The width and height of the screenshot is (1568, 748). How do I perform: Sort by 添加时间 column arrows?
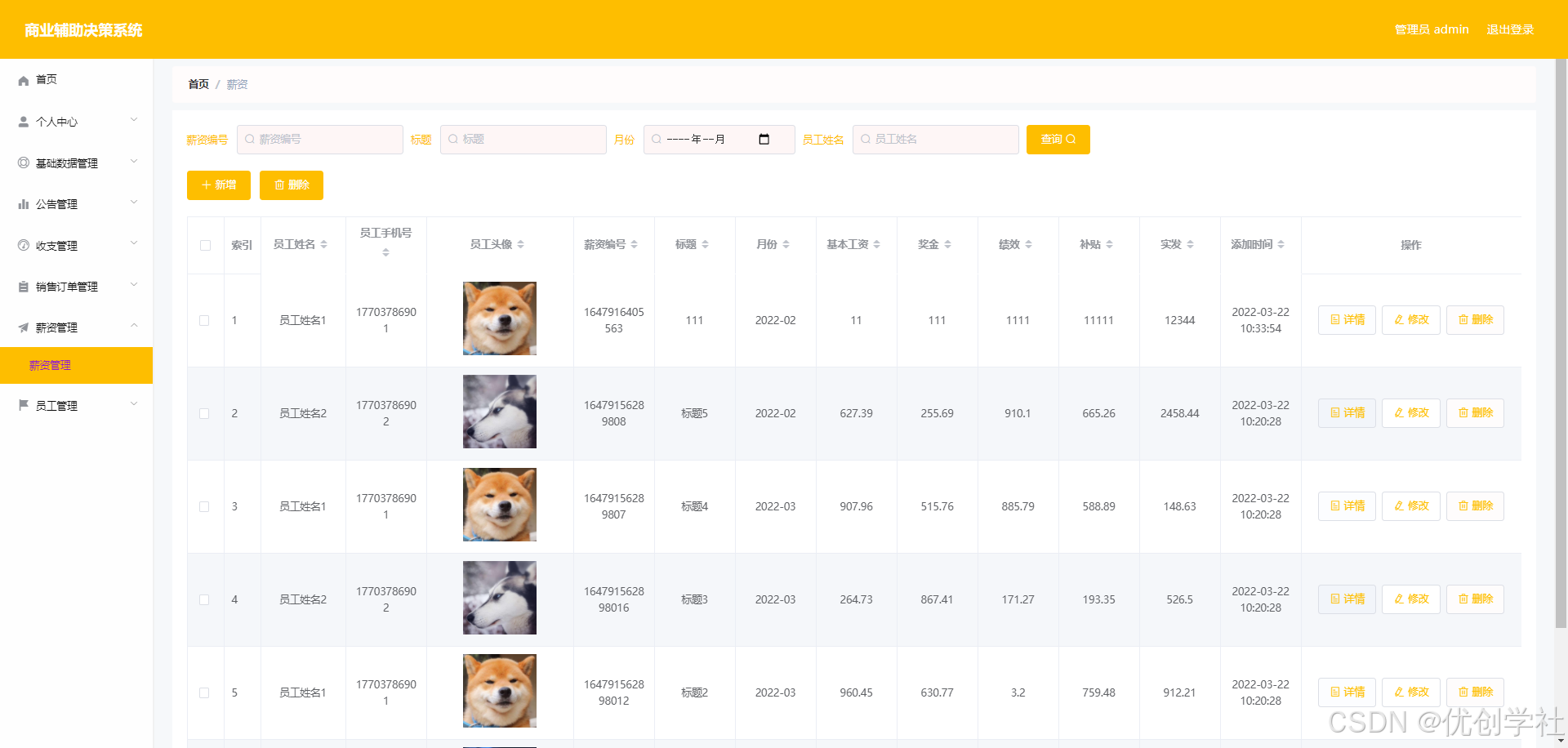tap(1281, 244)
